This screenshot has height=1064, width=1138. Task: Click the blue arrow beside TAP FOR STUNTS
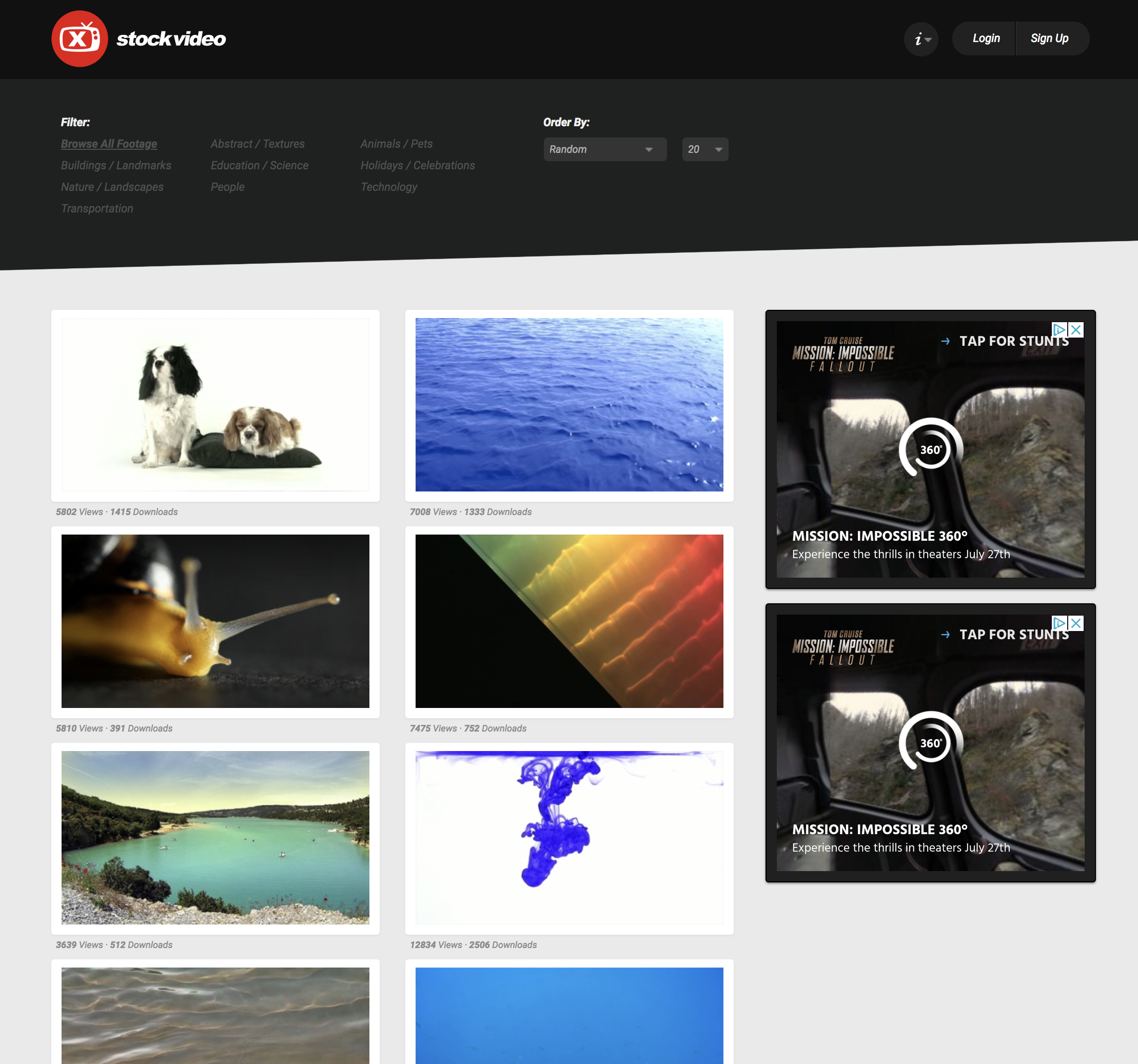point(945,342)
